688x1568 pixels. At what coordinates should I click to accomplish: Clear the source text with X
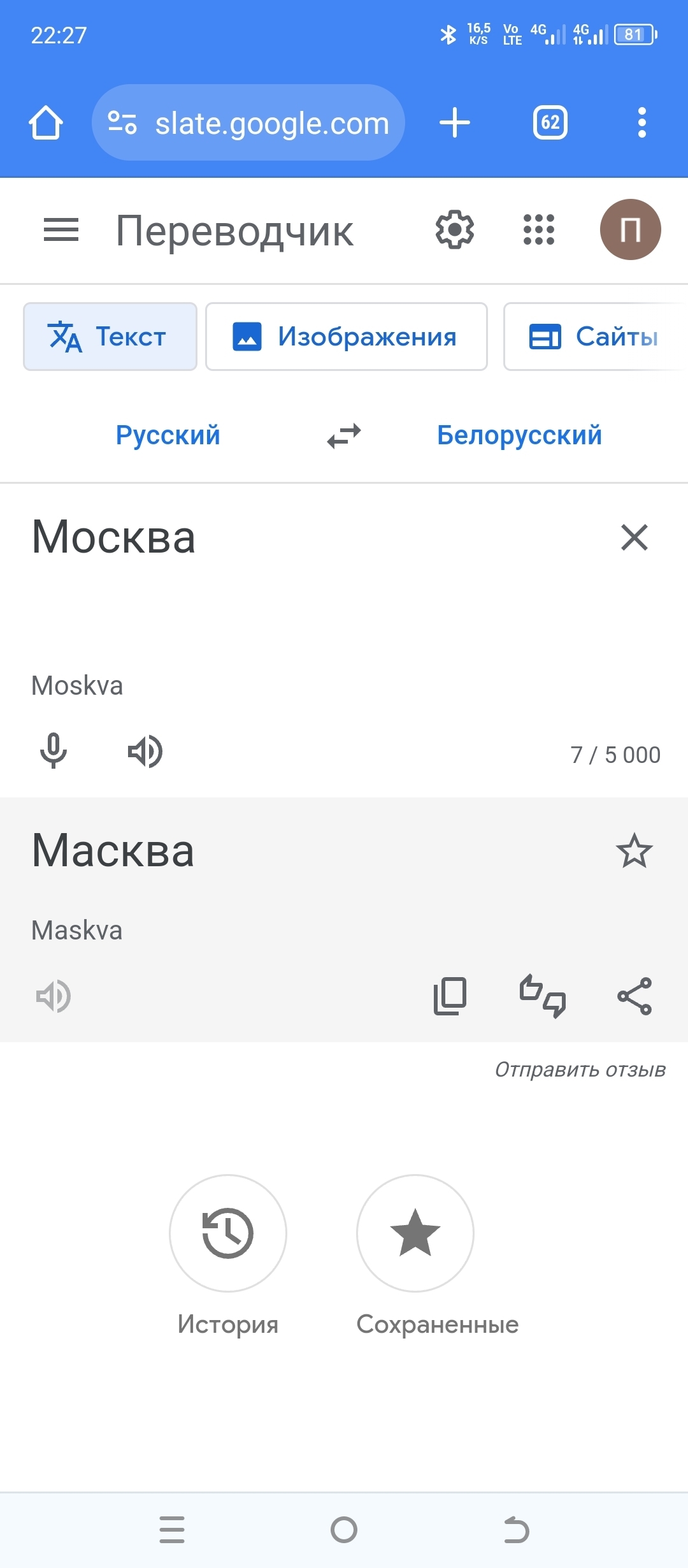tap(634, 537)
